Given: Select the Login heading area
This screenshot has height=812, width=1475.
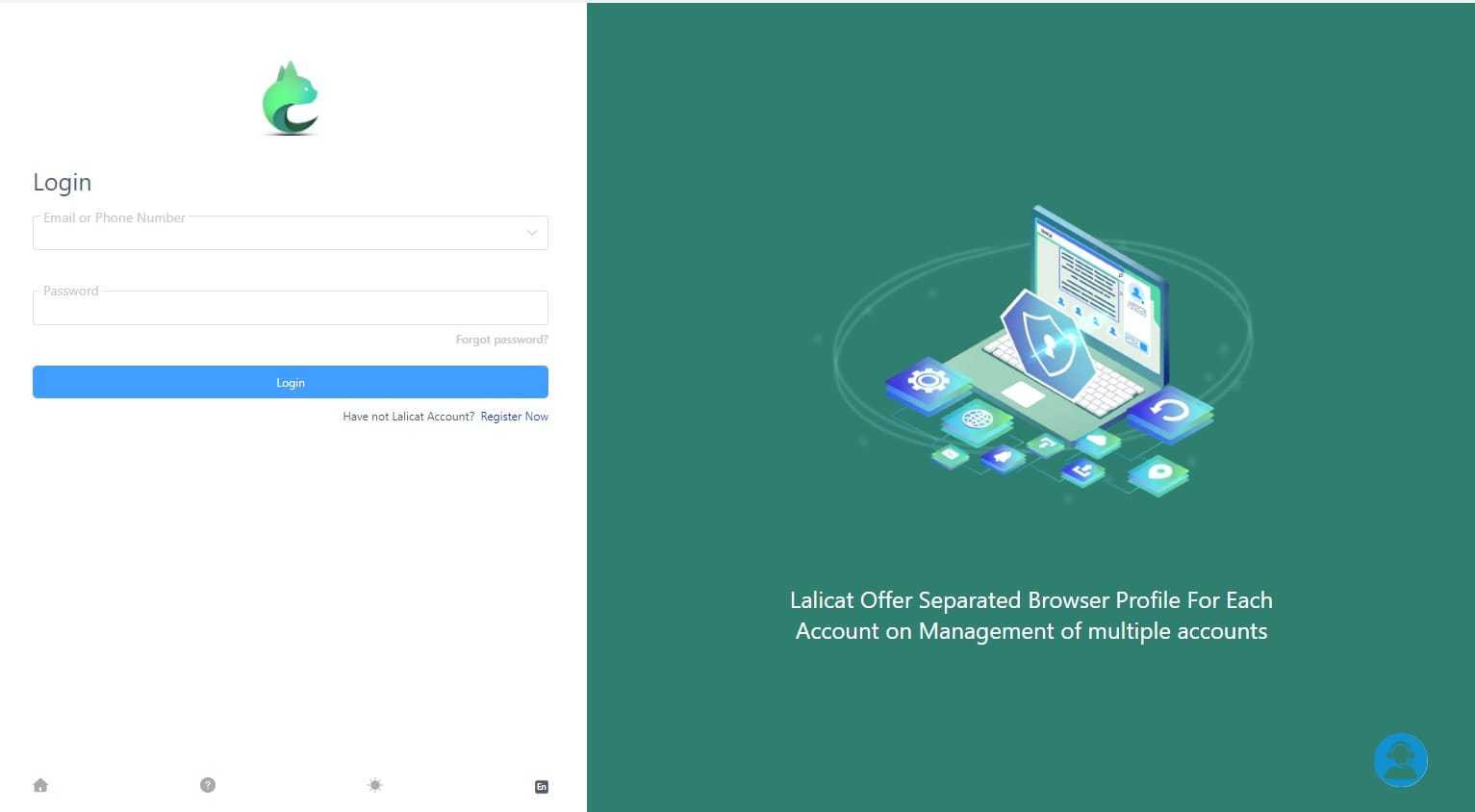Looking at the screenshot, I should (x=62, y=182).
